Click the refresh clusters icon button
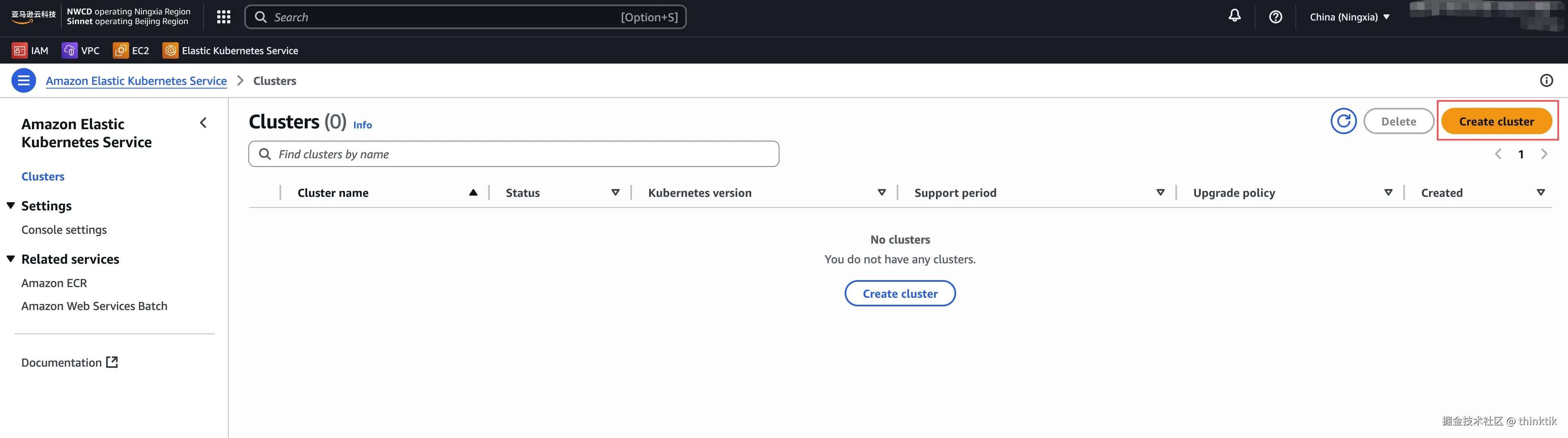 pyautogui.click(x=1343, y=121)
